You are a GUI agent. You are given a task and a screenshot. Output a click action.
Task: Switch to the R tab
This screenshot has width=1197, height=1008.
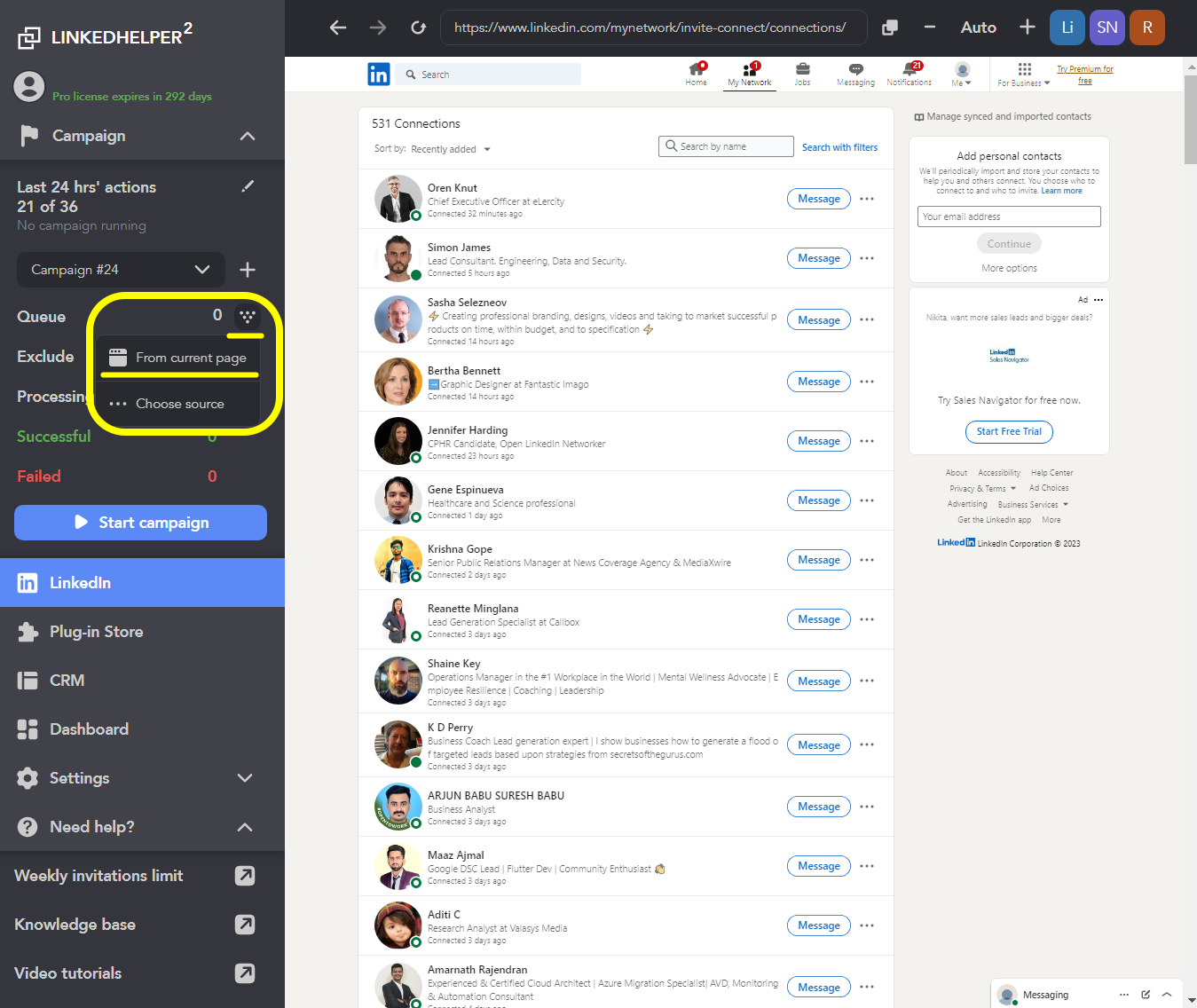pyautogui.click(x=1147, y=28)
